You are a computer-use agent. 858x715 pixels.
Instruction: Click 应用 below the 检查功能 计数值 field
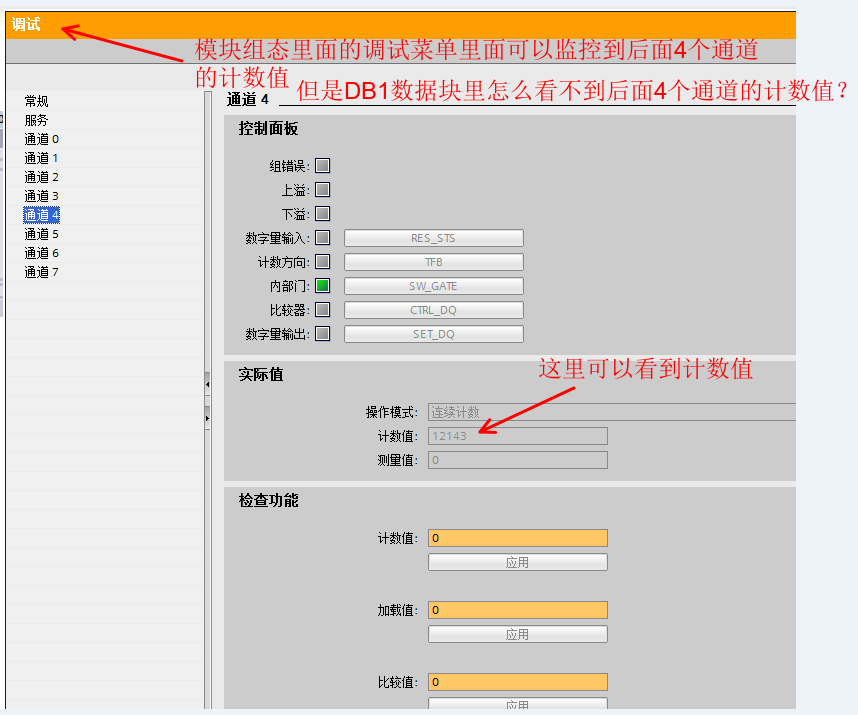click(x=517, y=563)
